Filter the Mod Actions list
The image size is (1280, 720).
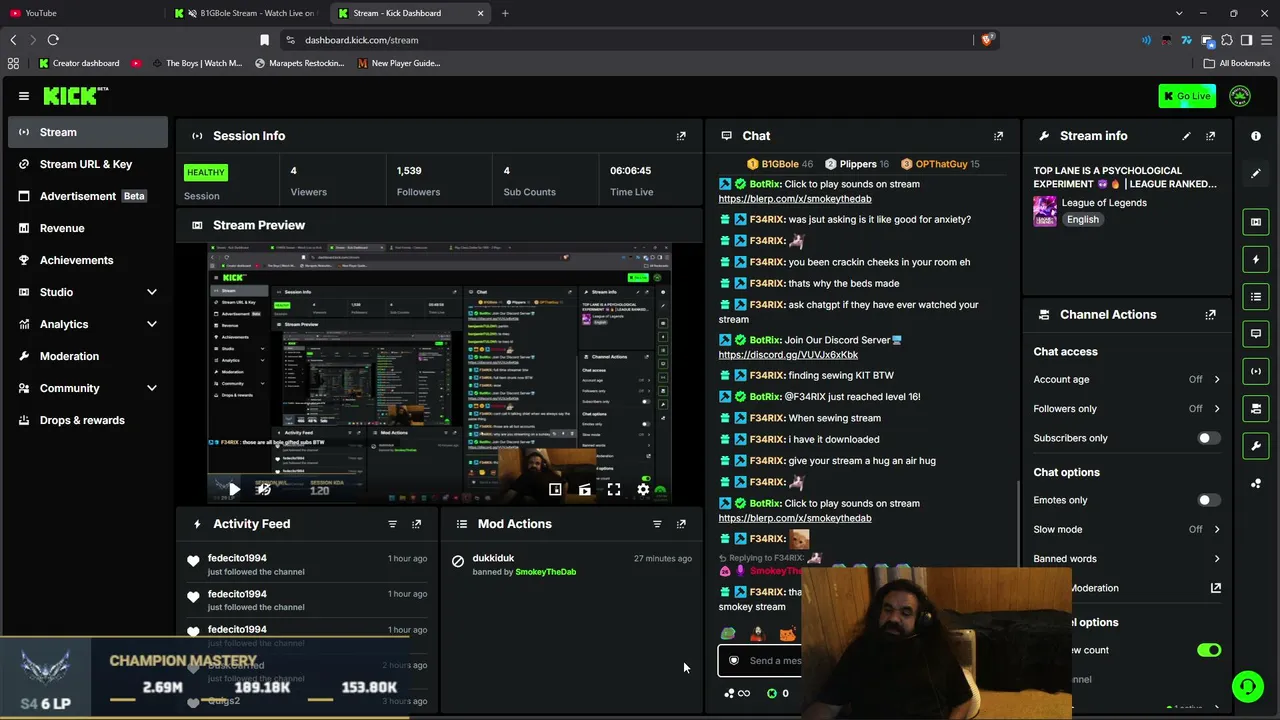(657, 524)
